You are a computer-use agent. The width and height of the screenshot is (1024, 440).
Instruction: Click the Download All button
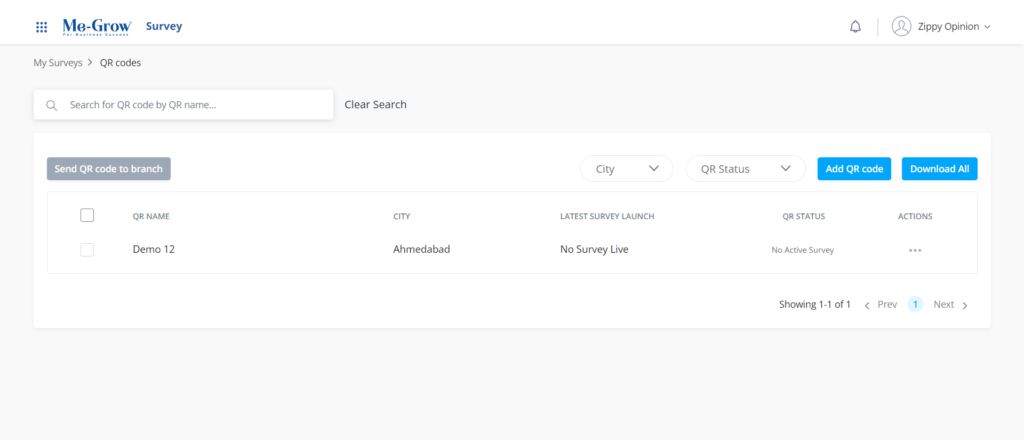(x=939, y=169)
